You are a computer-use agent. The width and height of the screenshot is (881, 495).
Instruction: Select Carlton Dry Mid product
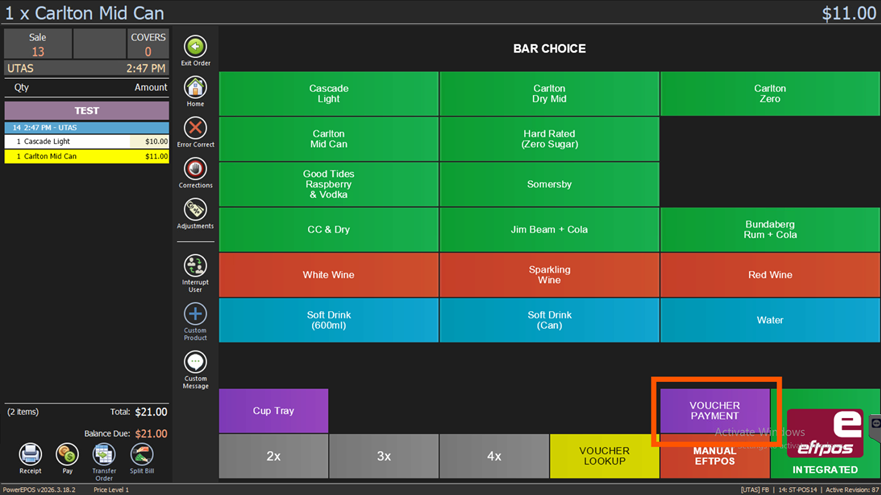click(x=549, y=93)
